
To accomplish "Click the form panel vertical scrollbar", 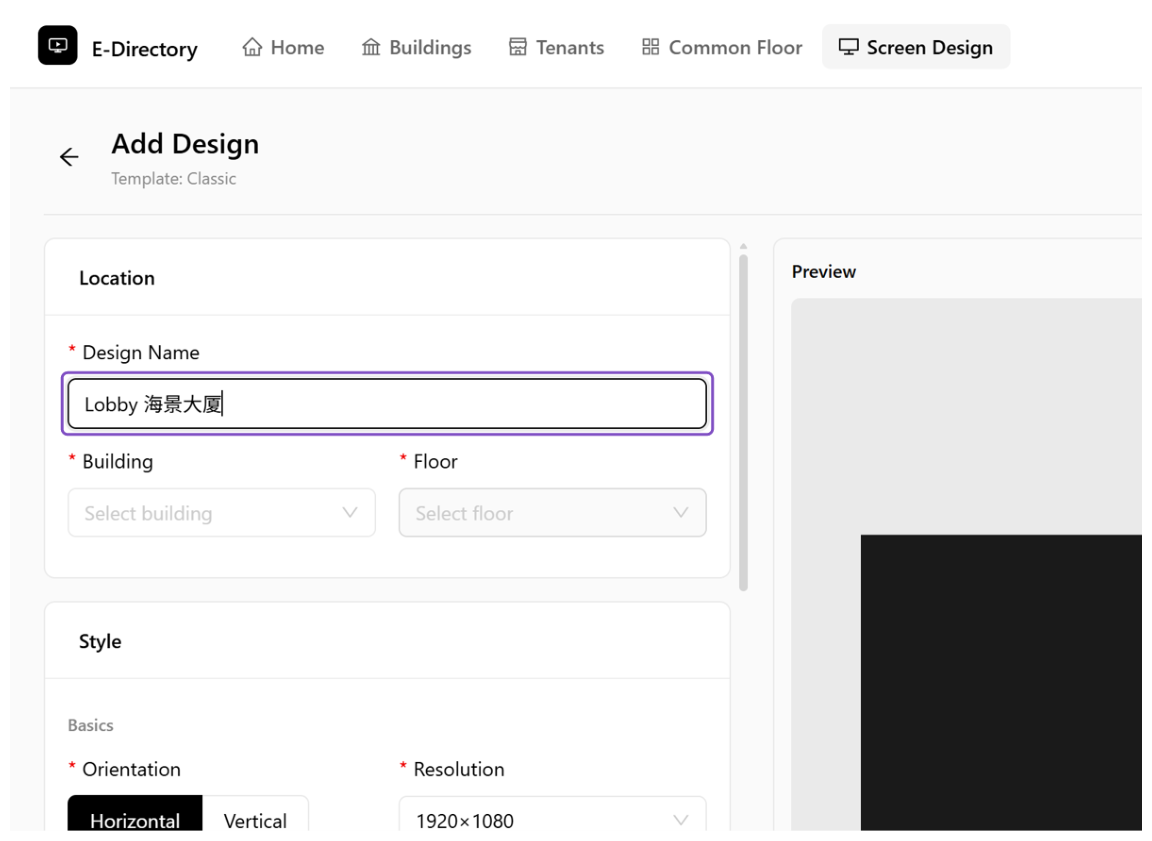I will pyautogui.click(x=744, y=422).
